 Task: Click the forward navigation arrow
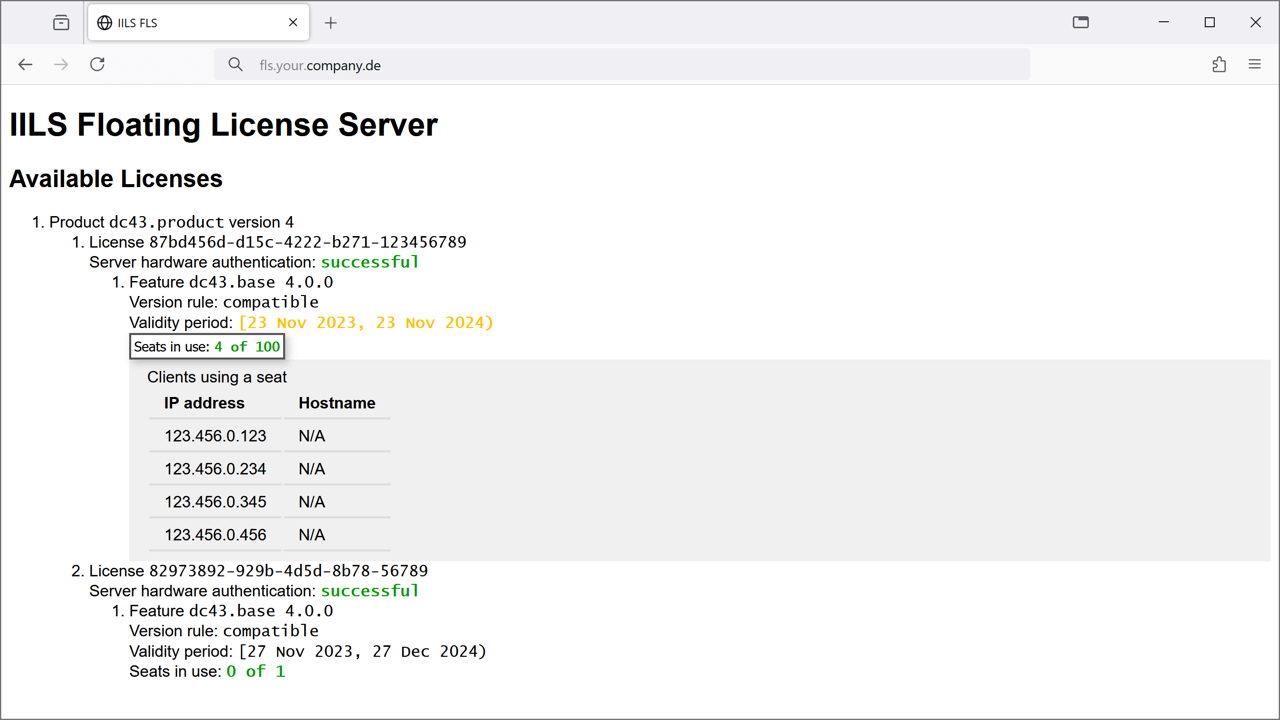point(61,65)
